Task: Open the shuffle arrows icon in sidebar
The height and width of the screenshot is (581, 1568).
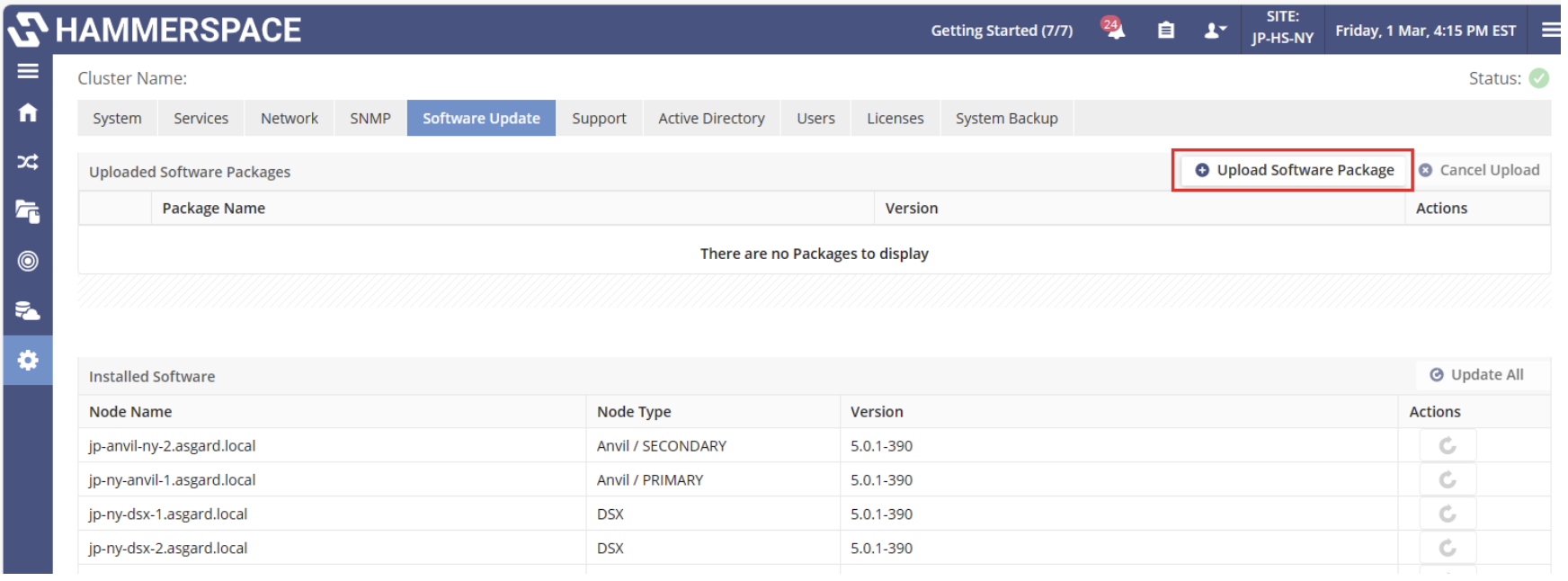Action: (x=28, y=162)
